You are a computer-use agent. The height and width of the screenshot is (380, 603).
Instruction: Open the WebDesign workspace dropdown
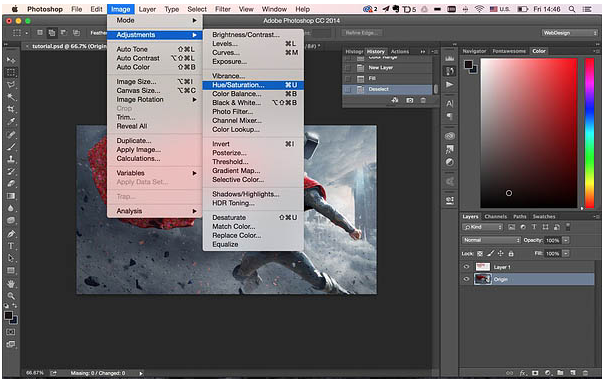[570, 33]
